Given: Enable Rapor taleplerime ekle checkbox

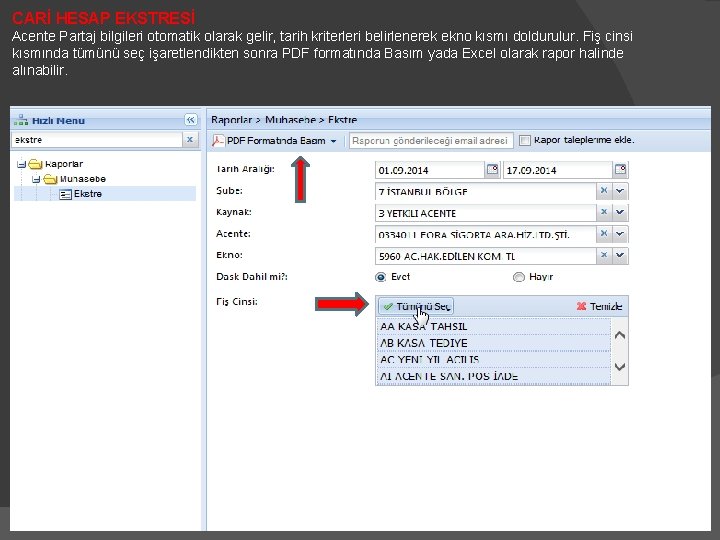Looking at the screenshot, I should click(524, 141).
